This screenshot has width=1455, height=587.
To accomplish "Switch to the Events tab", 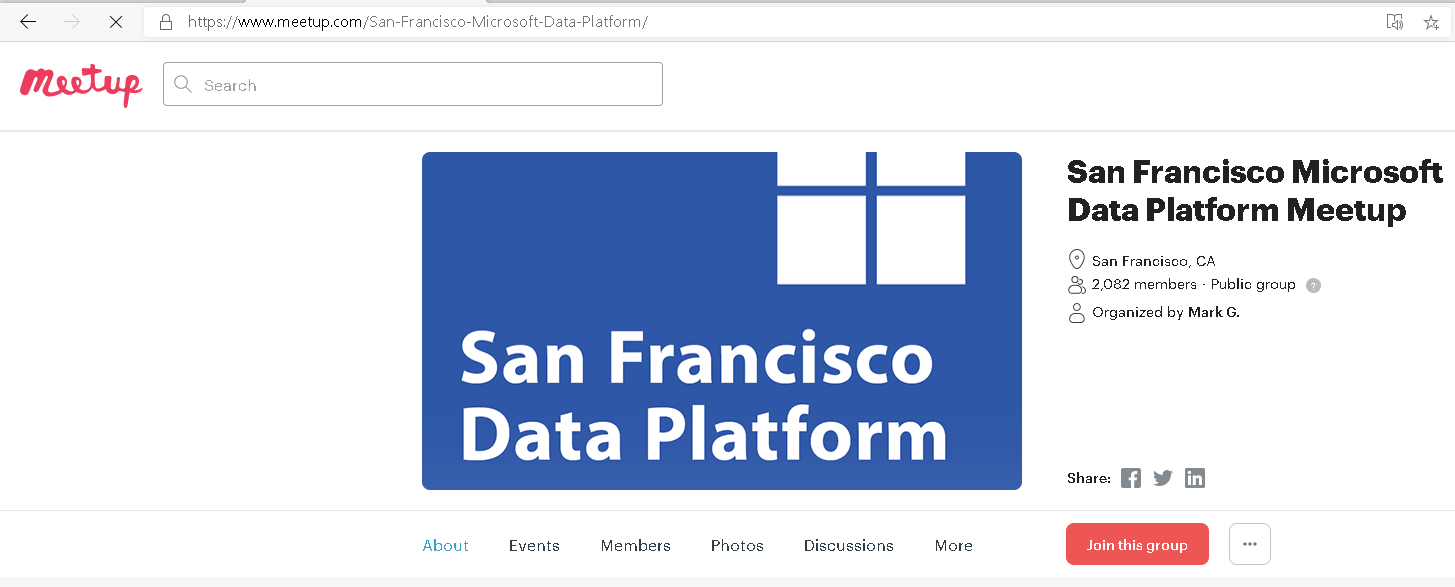I will pos(534,546).
